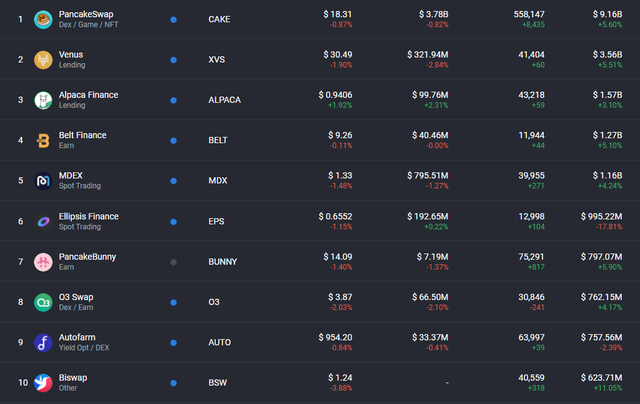Click the O3 Swap logo icon
This screenshot has height=404, width=640.
[x=43, y=302]
